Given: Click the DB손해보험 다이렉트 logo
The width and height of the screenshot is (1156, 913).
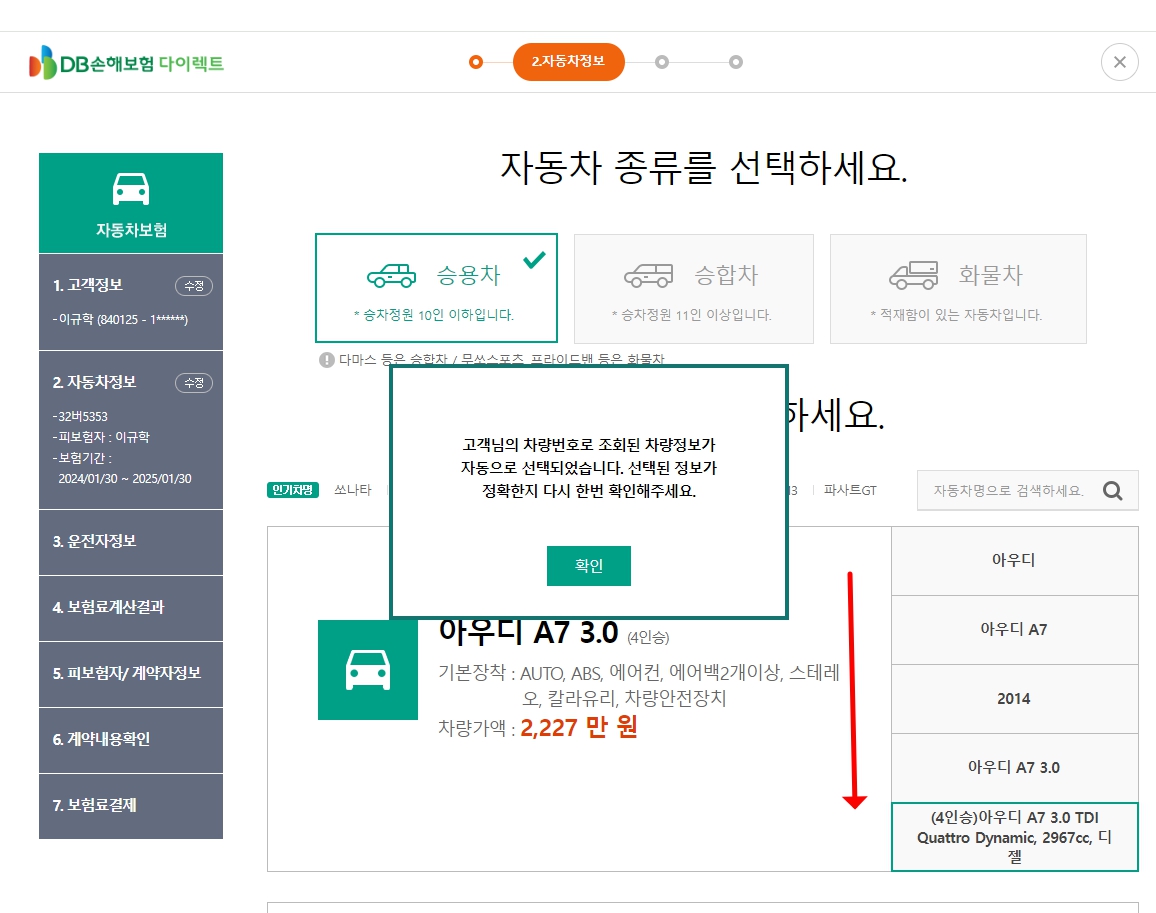Looking at the screenshot, I should pyautogui.click(x=126, y=63).
